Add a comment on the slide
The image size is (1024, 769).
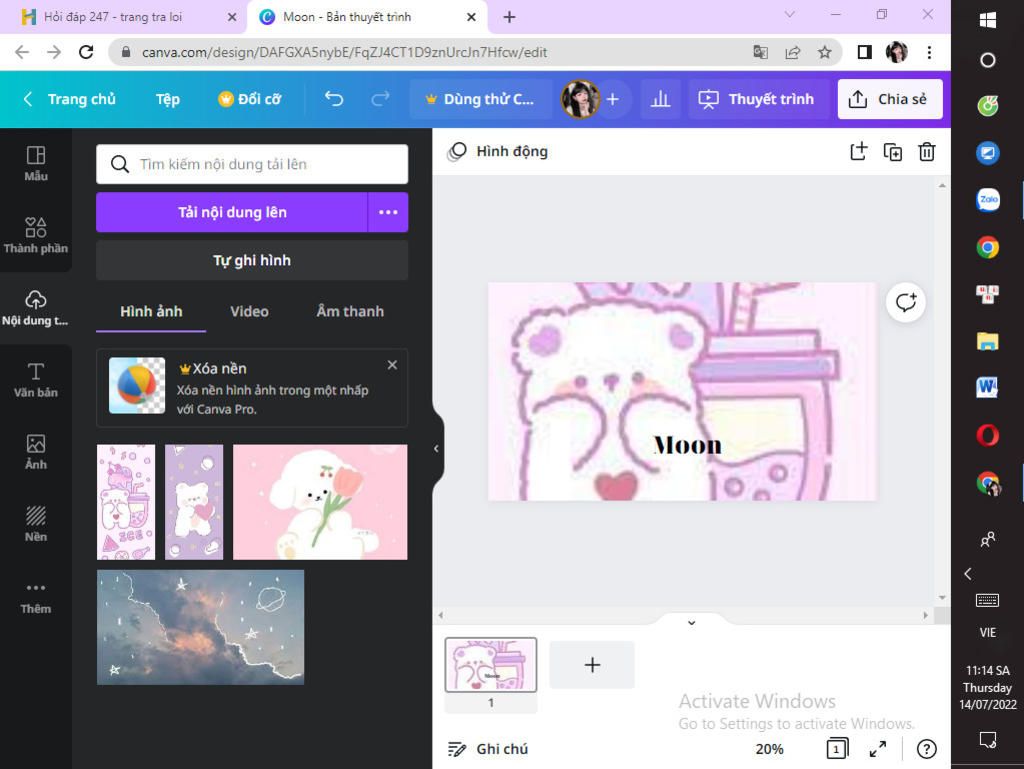906,302
